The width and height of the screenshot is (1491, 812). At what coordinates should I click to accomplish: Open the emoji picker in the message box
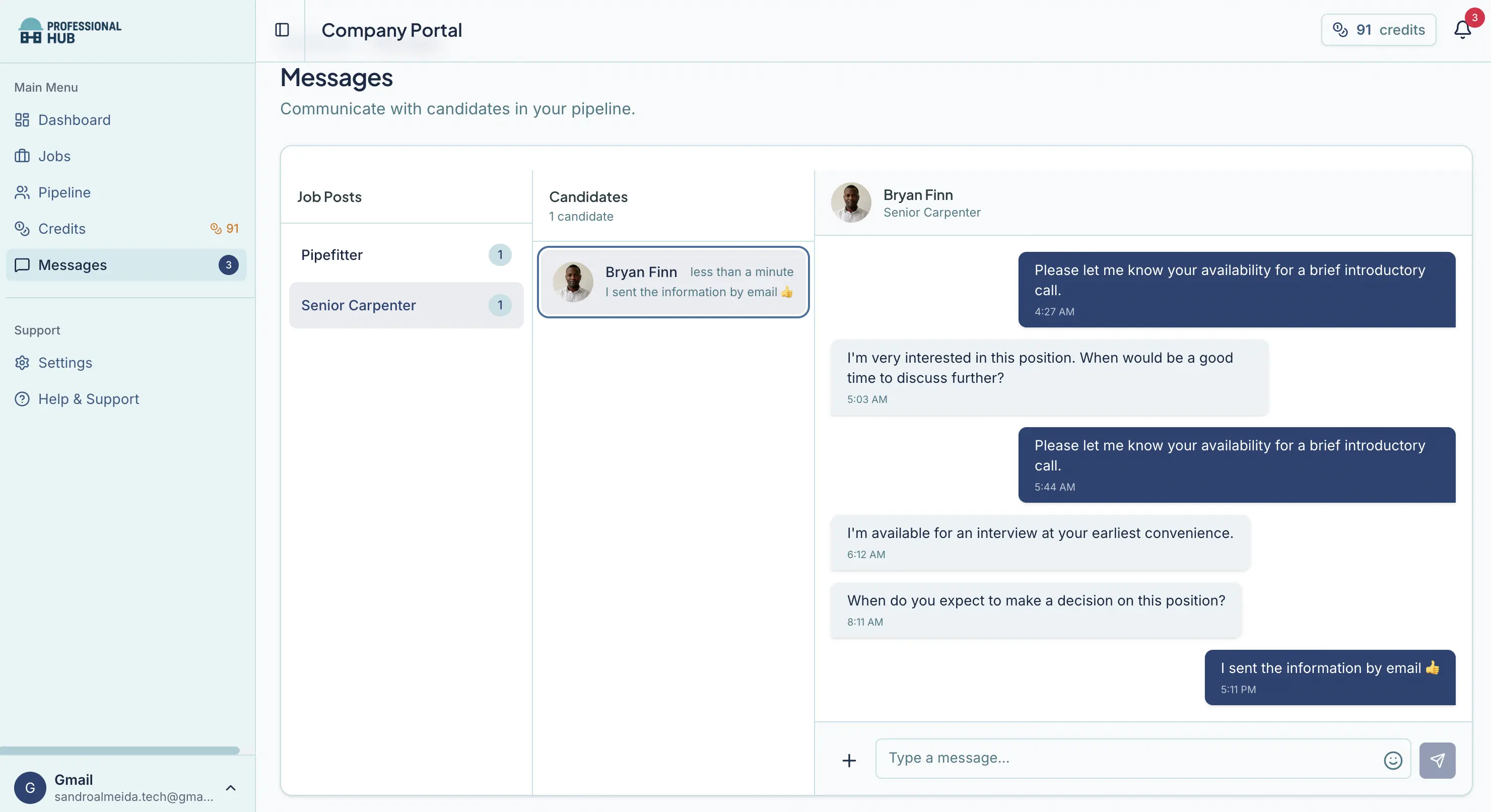1393,760
